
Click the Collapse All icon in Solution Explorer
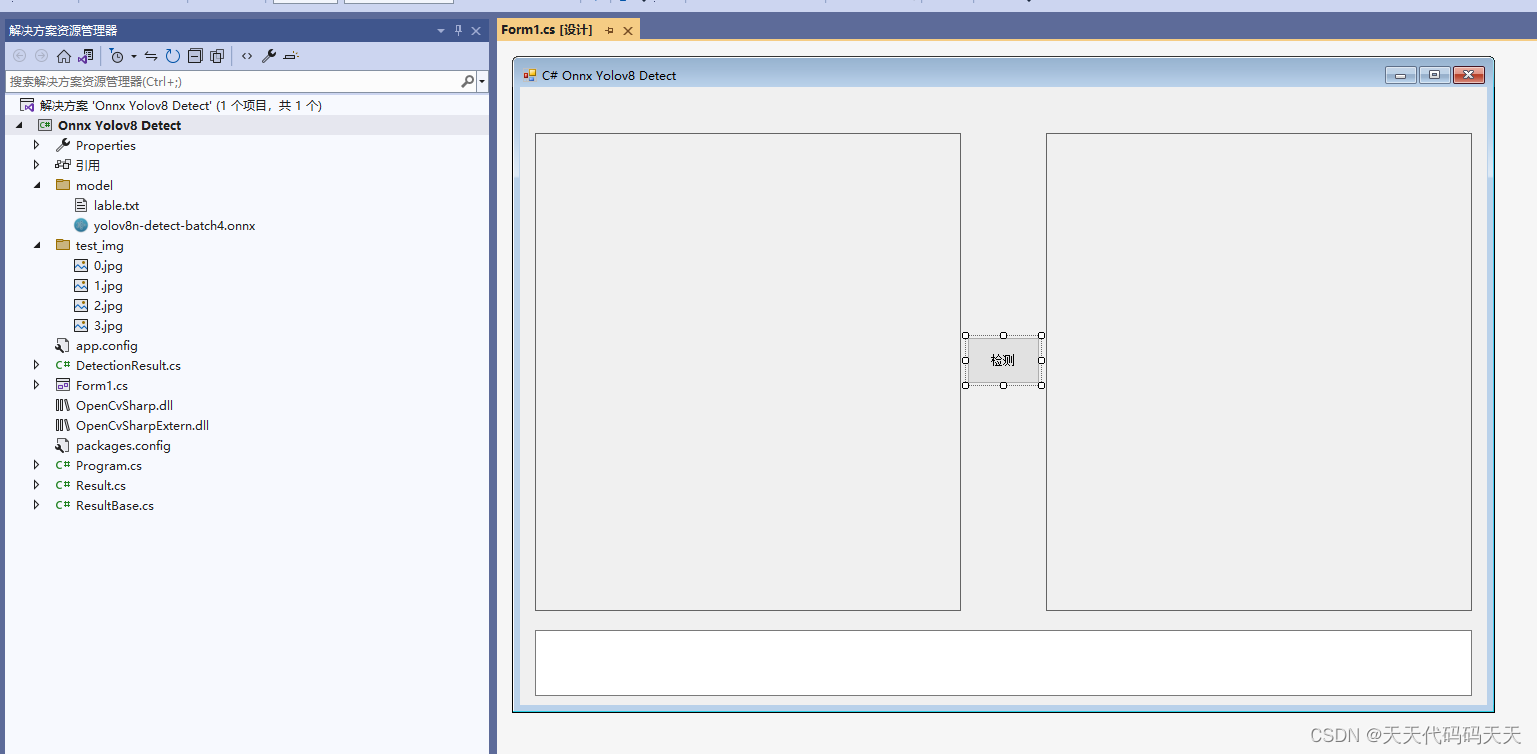click(194, 56)
